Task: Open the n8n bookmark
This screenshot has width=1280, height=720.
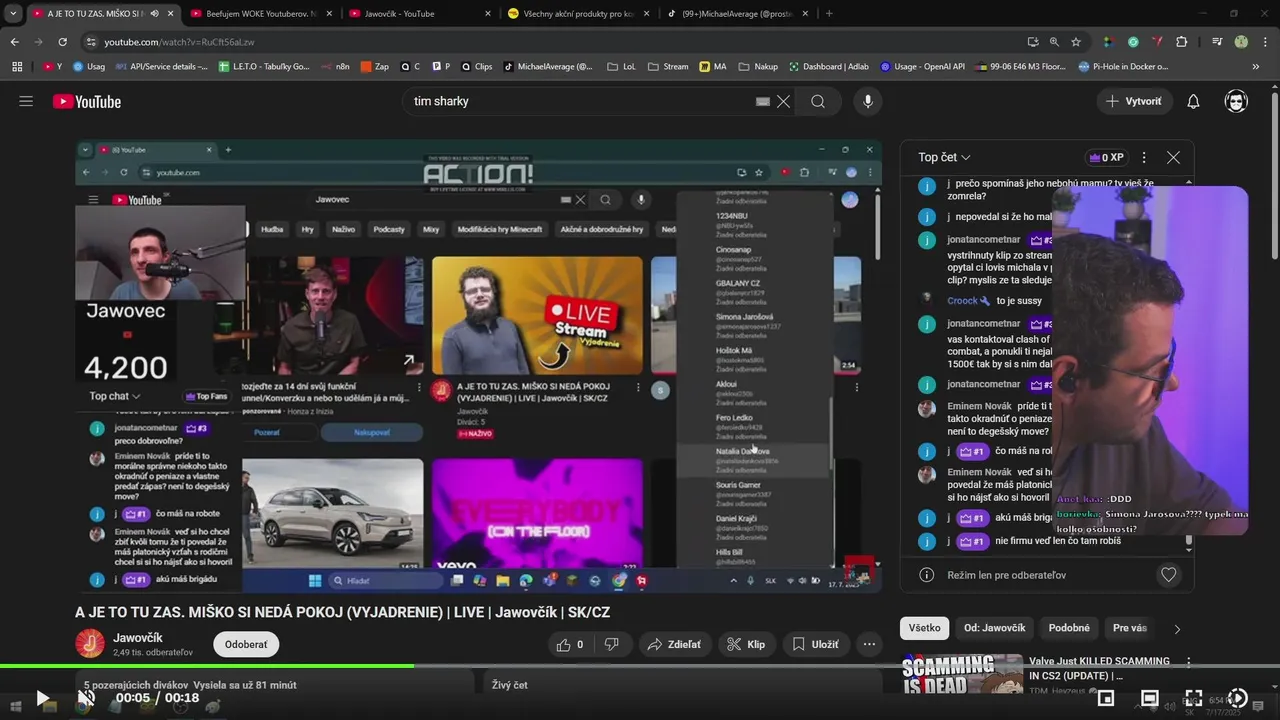Action: click(x=335, y=67)
